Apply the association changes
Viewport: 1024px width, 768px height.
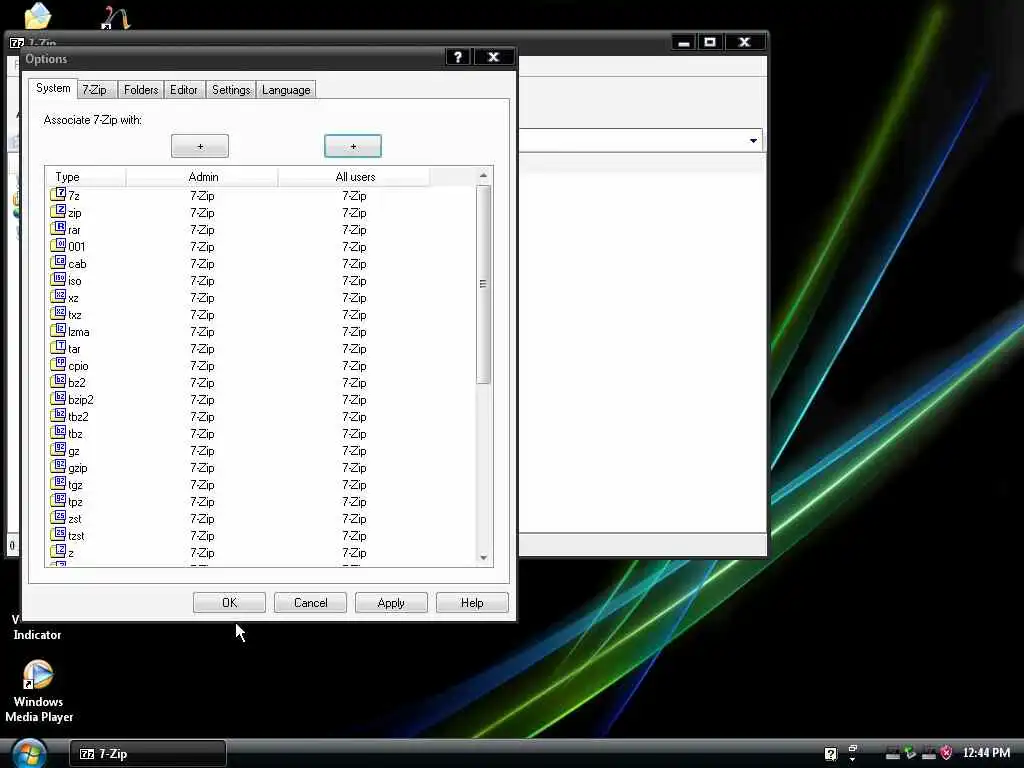tap(391, 602)
